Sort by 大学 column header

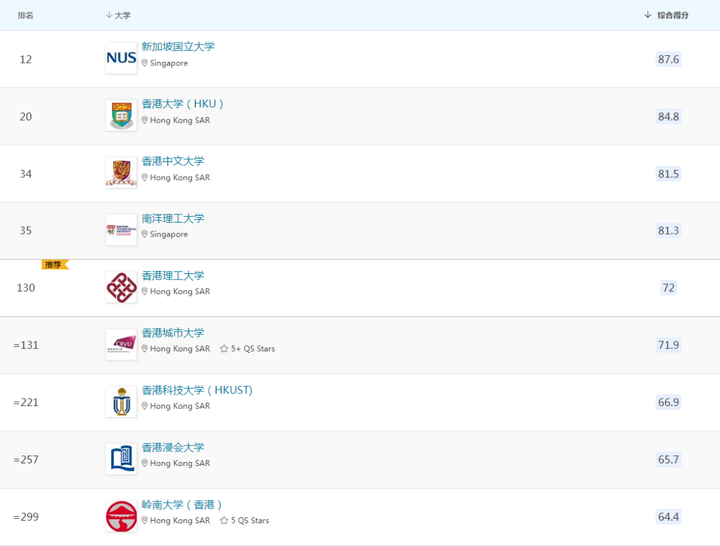click(118, 15)
